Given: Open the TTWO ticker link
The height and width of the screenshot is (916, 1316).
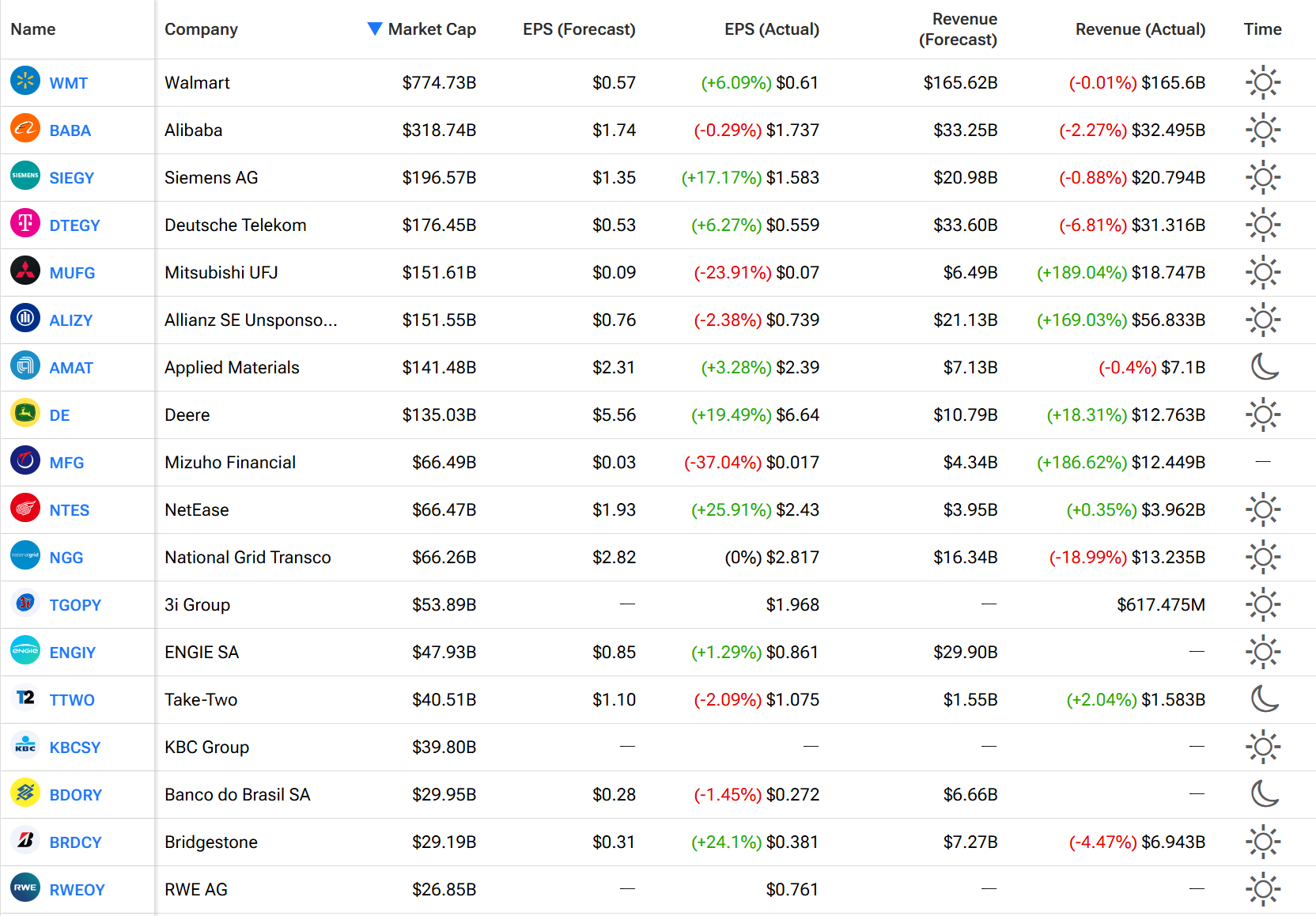Looking at the screenshot, I should 72,700.
